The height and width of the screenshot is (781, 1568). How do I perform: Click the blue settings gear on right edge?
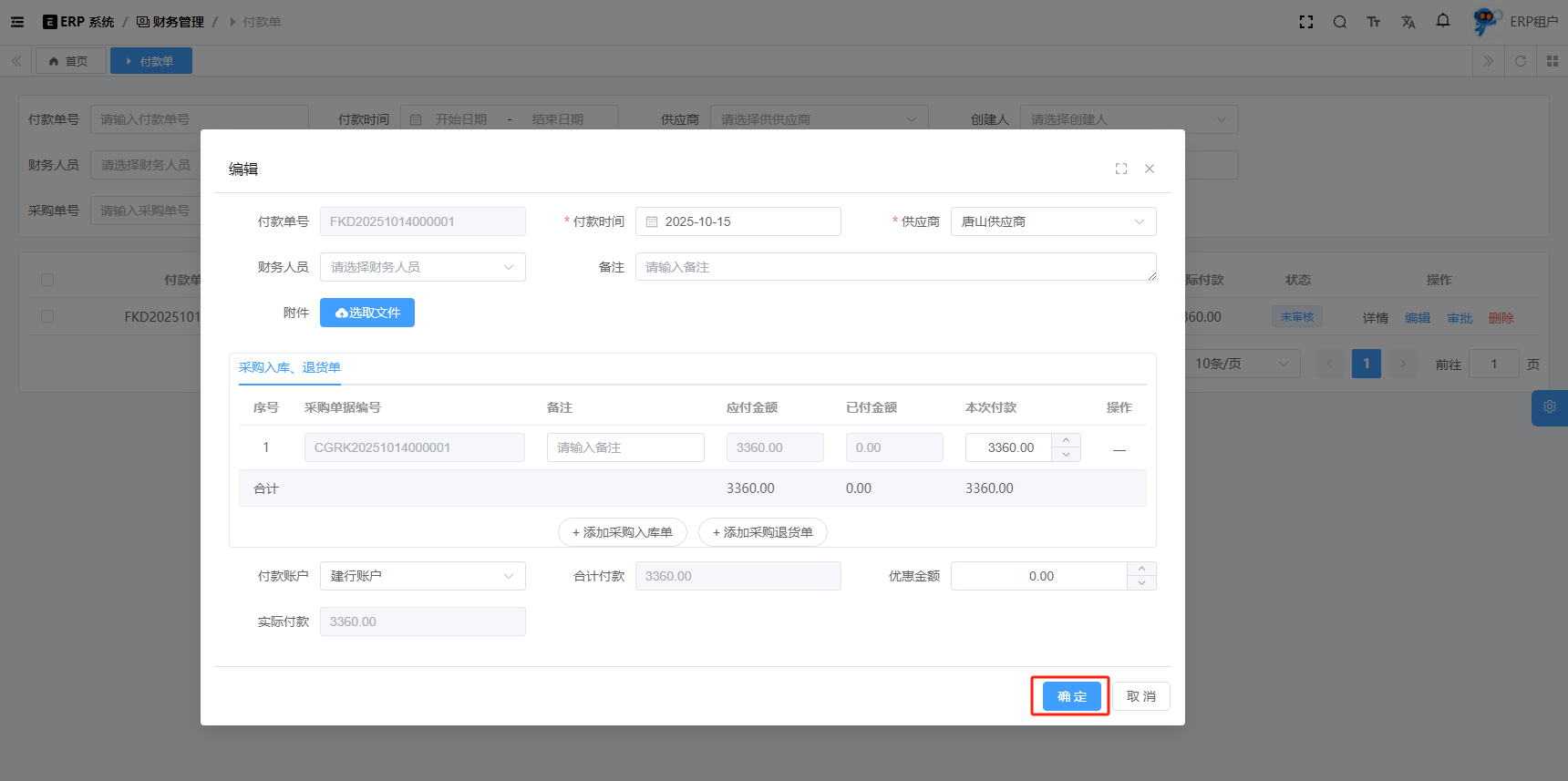point(1549,407)
